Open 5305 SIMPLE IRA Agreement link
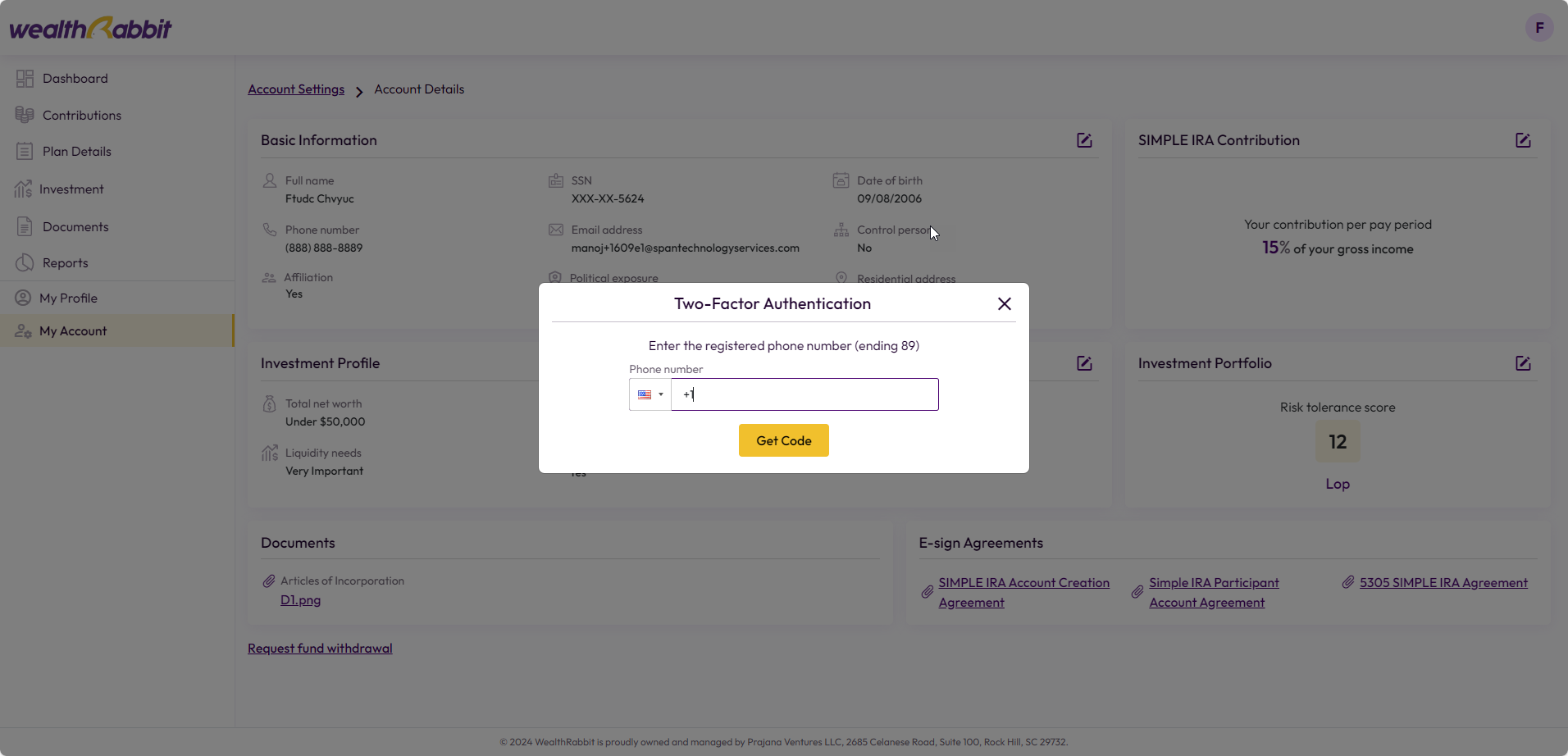 pyautogui.click(x=1443, y=583)
